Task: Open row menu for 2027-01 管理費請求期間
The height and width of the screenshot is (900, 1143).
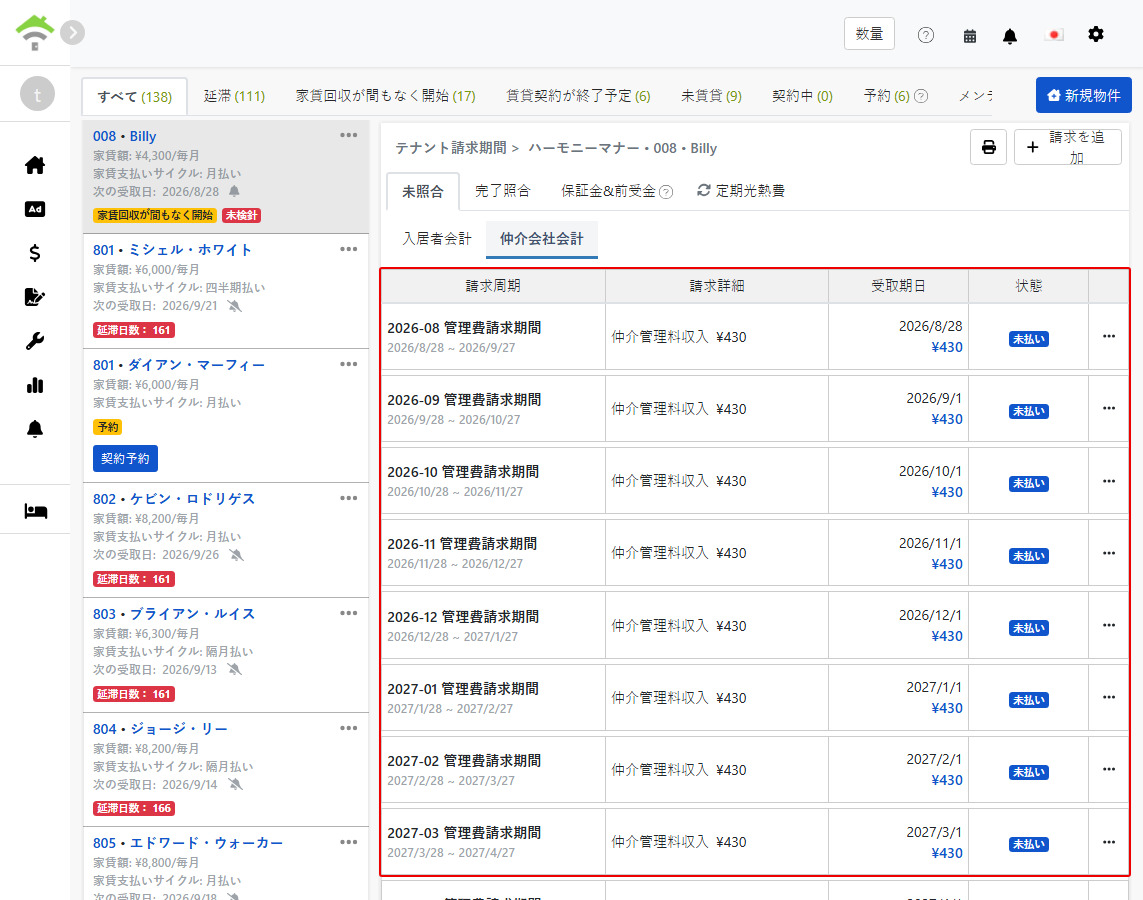Action: pyautogui.click(x=1109, y=697)
